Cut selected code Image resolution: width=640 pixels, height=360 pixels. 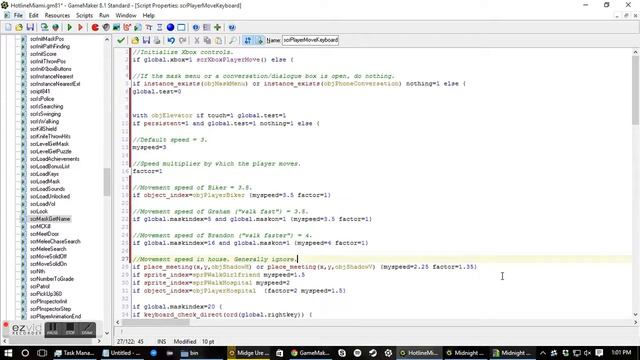[x=196, y=40]
